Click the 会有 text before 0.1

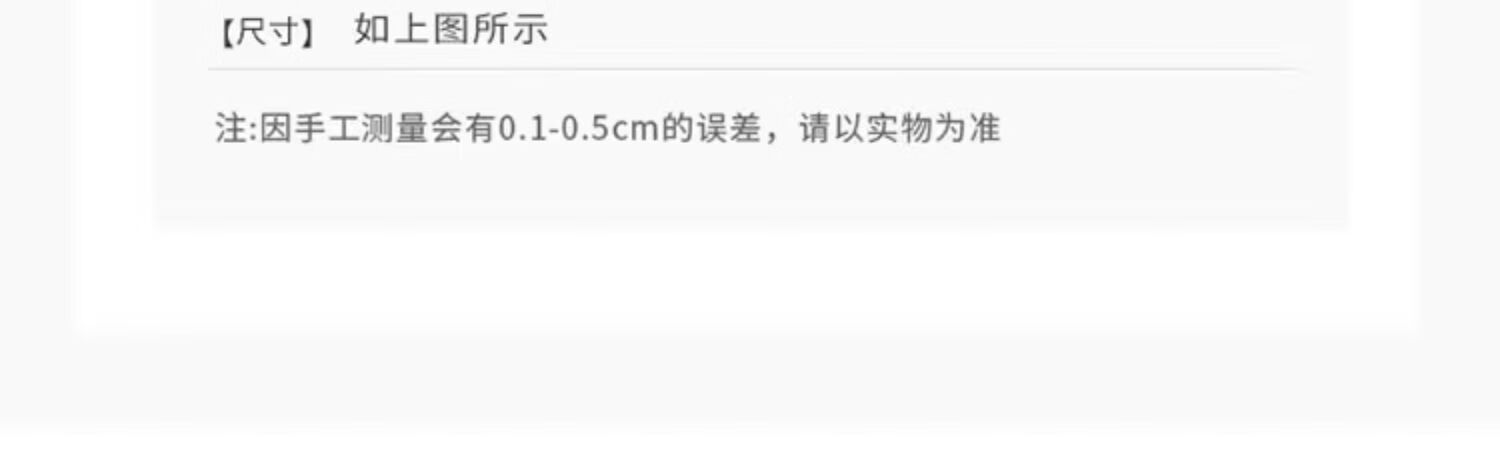464,130
